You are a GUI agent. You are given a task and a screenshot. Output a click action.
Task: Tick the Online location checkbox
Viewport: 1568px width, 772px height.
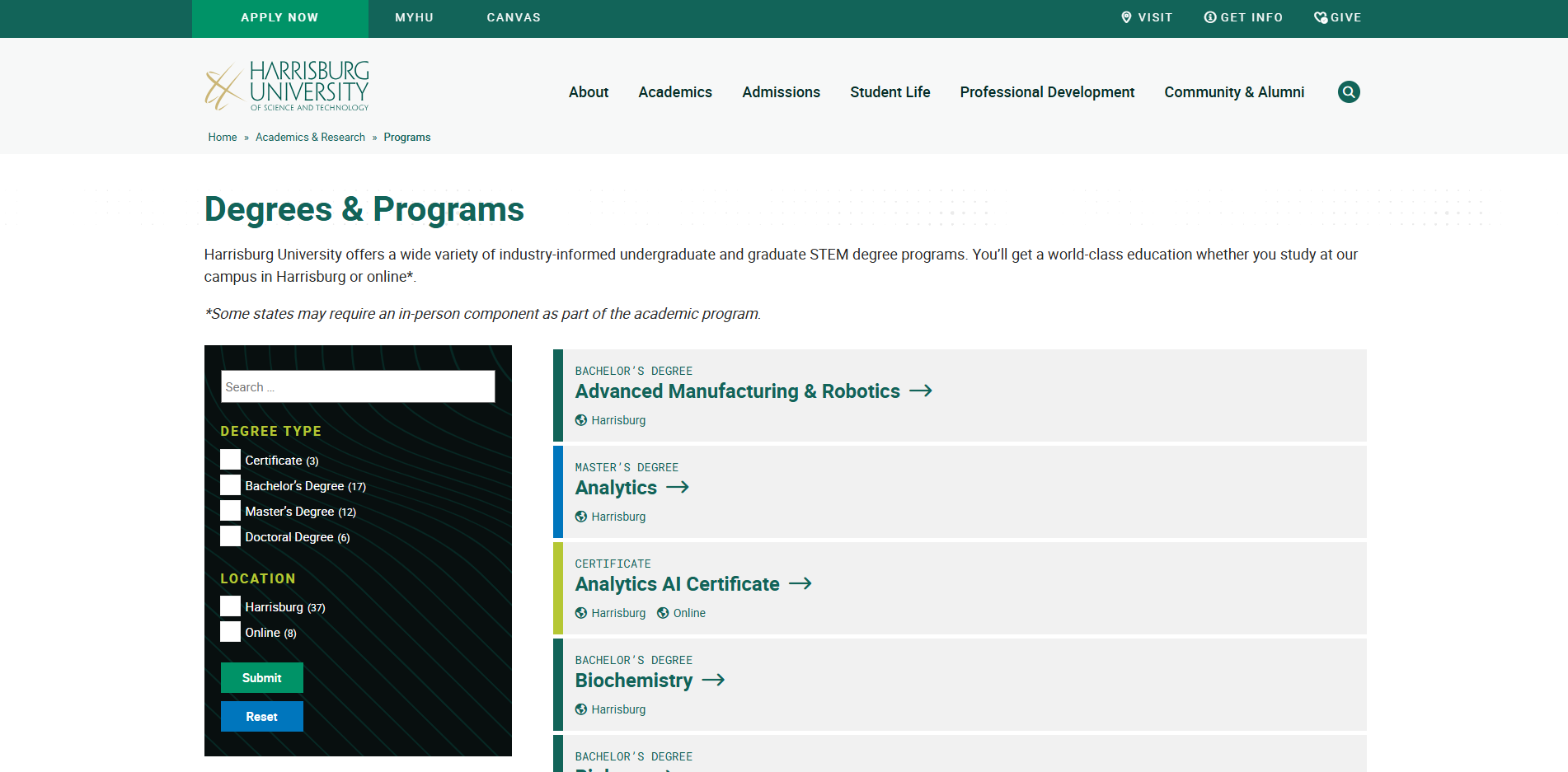230,632
